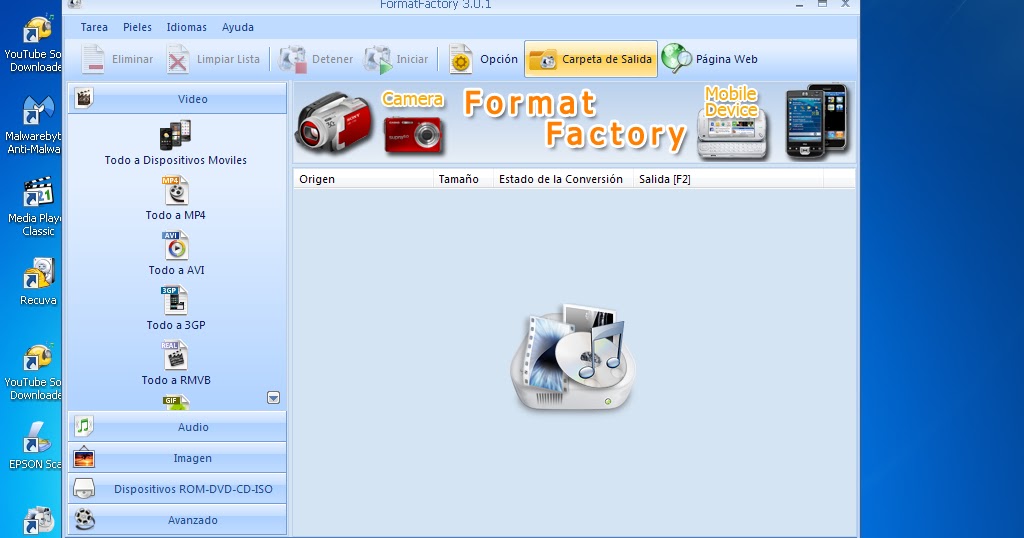Open the Recuva desktop shortcut
This screenshot has height=538, width=1024.
[x=38, y=281]
